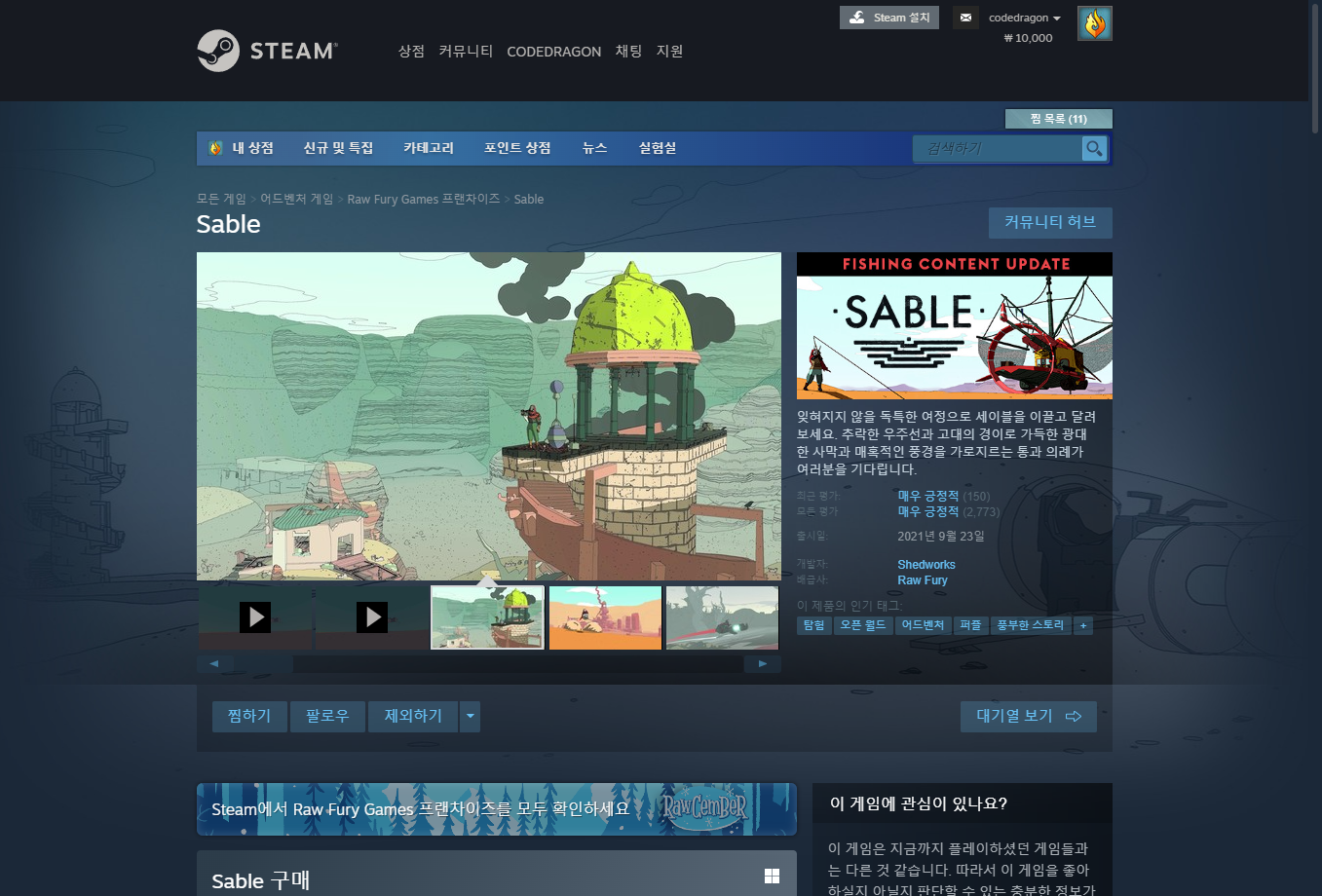Open the 포인트 상점 tab

[x=517, y=148]
